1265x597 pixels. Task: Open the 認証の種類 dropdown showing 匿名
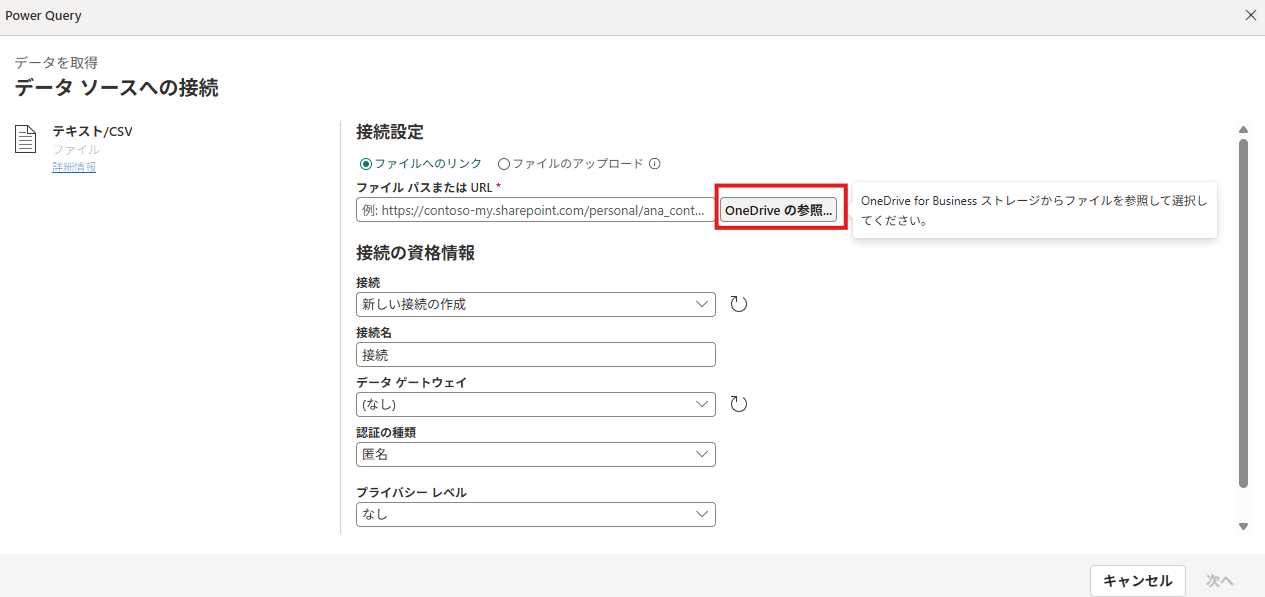(x=535, y=454)
